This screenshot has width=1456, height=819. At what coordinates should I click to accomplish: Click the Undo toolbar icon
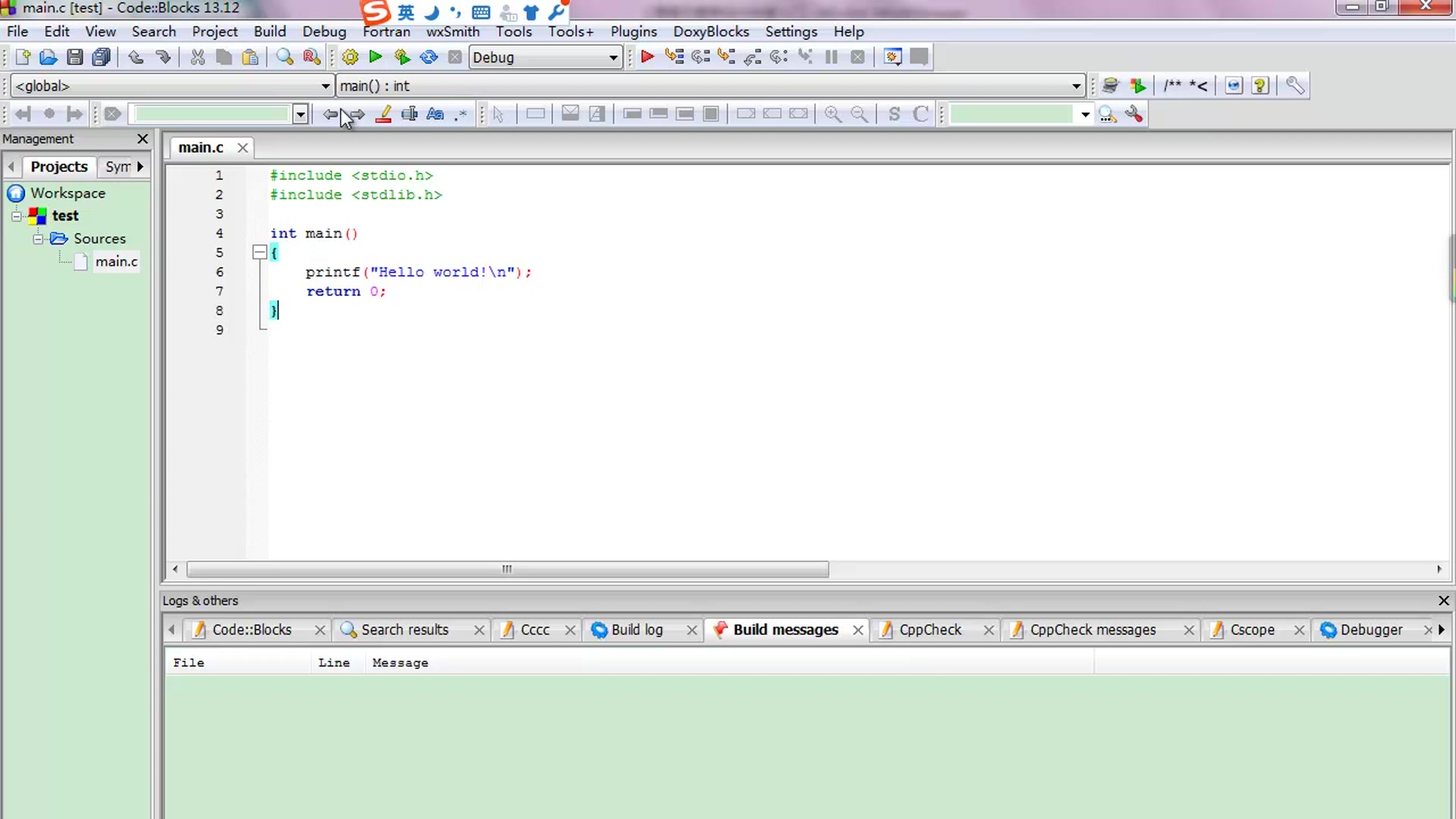[137, 57]
